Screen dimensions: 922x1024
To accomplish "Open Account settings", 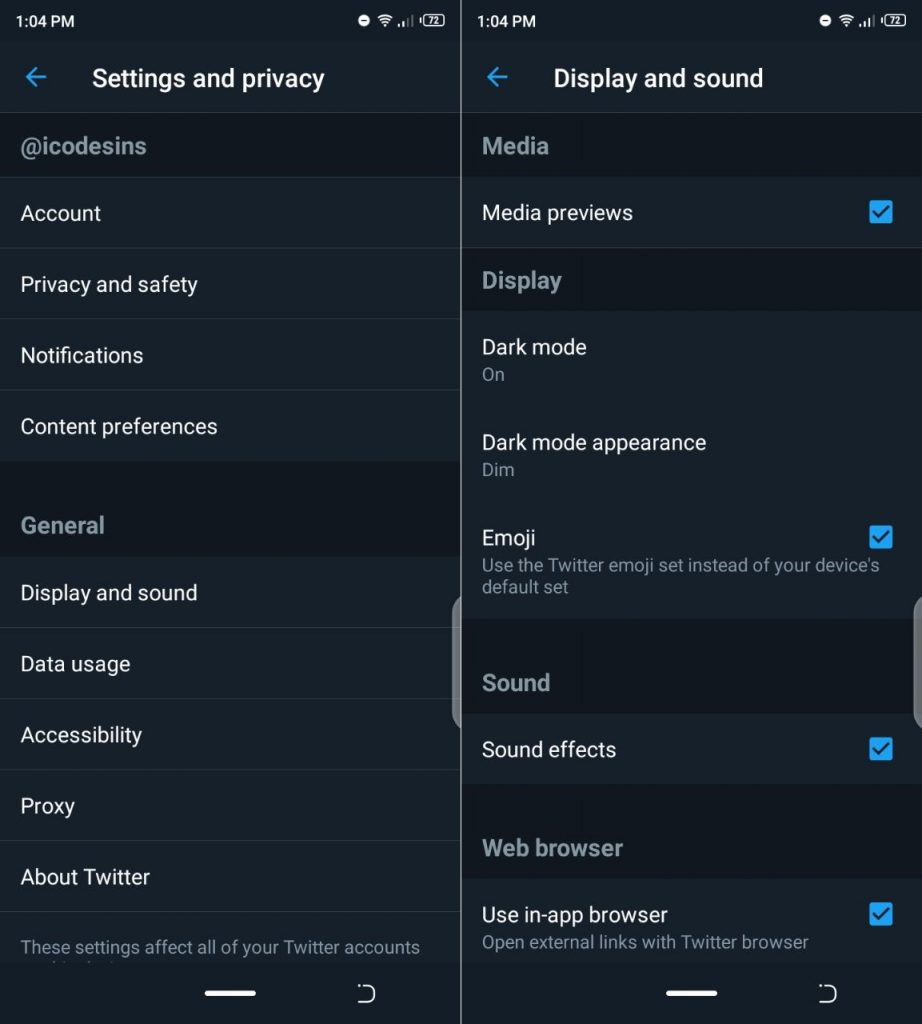I will pos(230,213).
